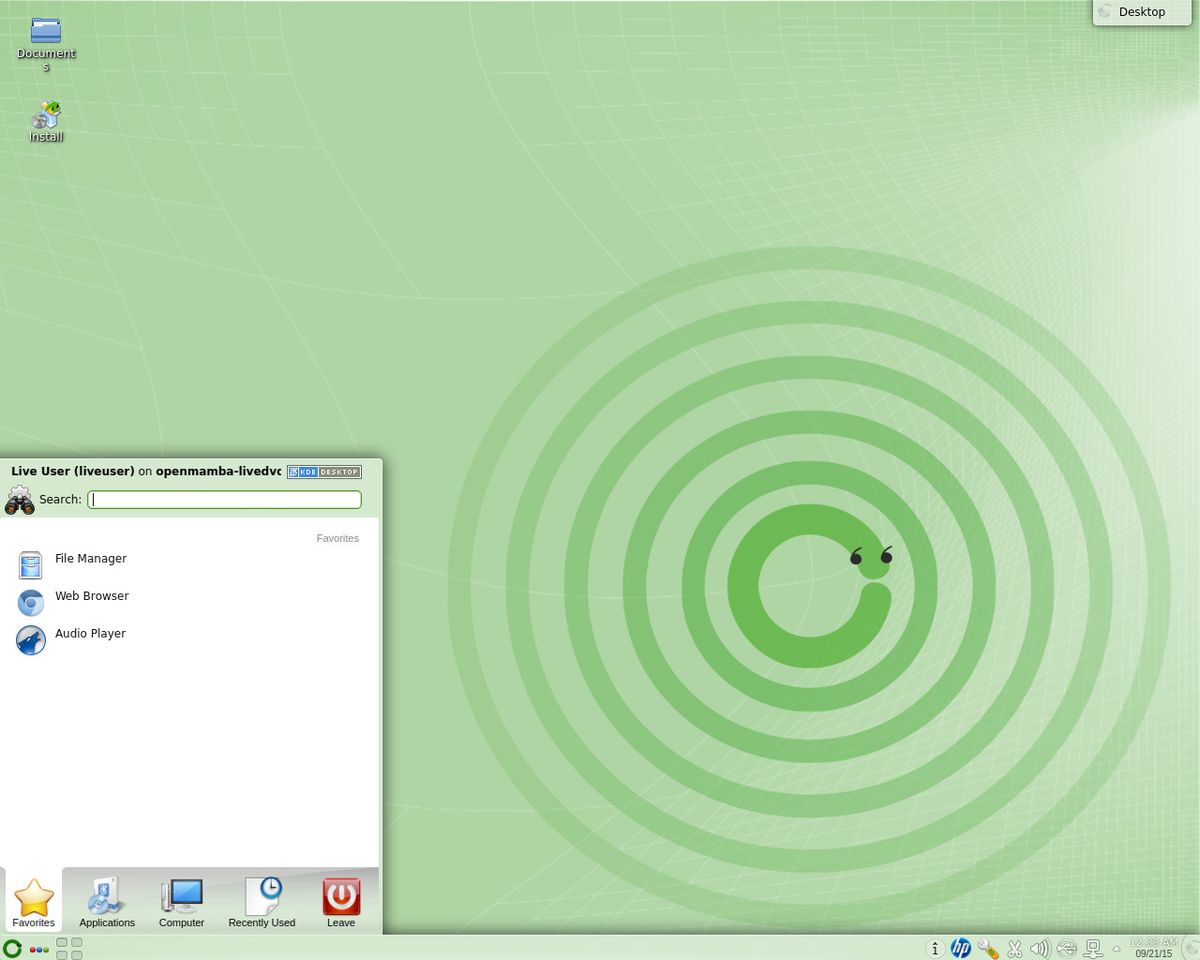Screen dimensions: 1200x960
Task: Open the Leave tab
Action: [x=340, y=900]
